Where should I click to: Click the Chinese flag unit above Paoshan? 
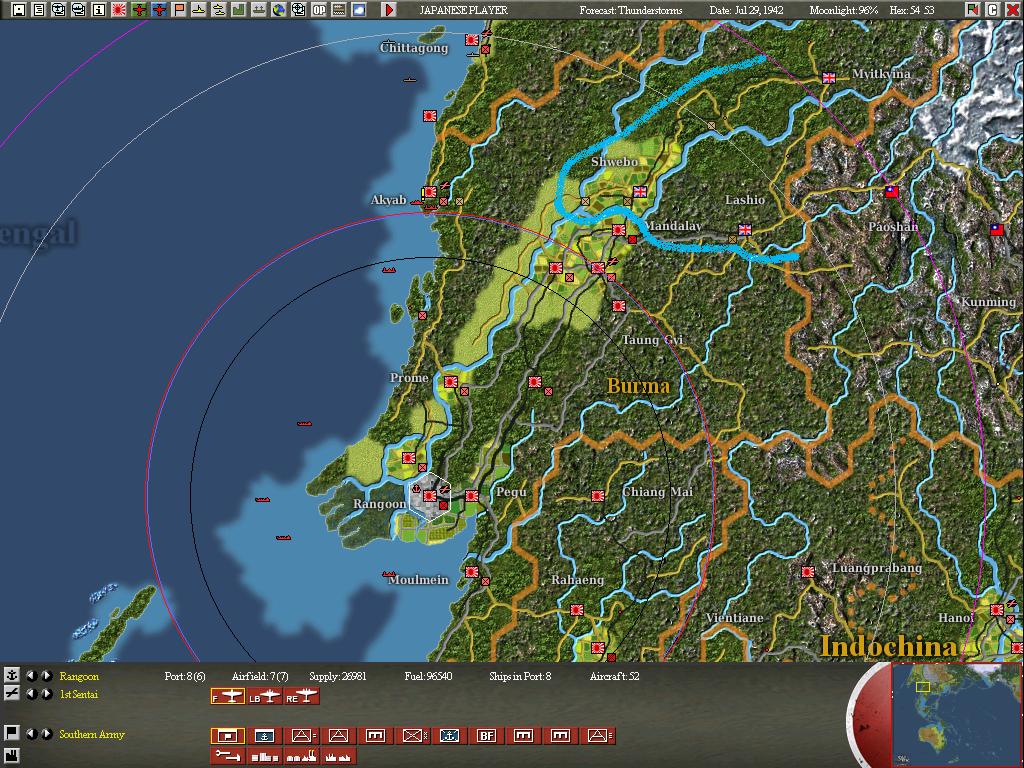pyautogui.click(x=891, y=191)
